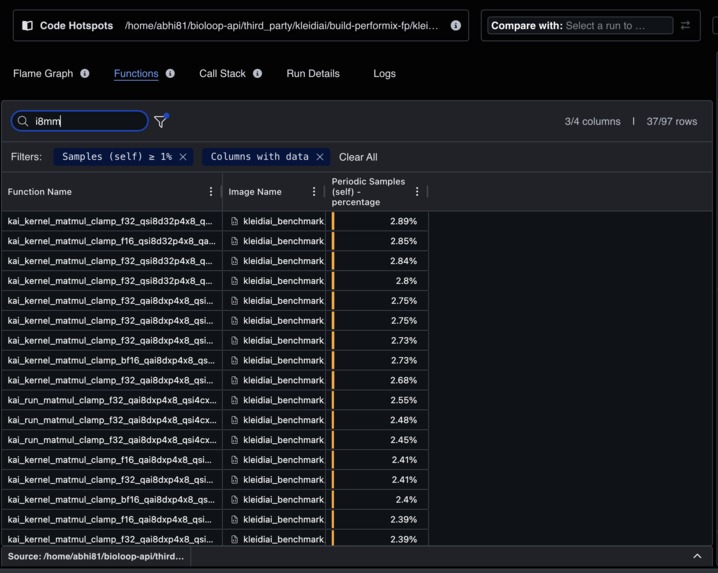The width and height of the screenshot is (718, 573).
Task: Click the Samples (self) ≥ 1% filter chip
Action: [123, 157]
